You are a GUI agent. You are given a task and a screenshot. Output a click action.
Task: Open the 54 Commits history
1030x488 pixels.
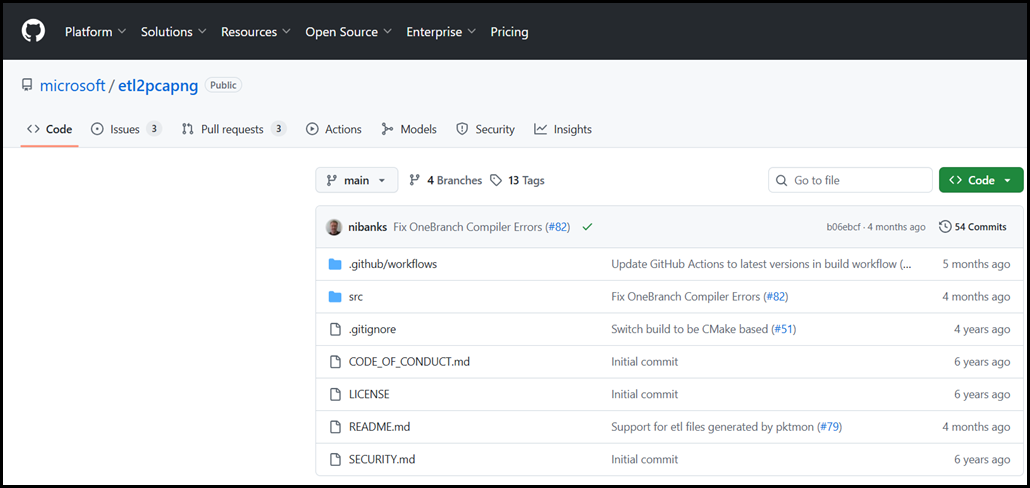pyautogui.click(x=973, y=227)
